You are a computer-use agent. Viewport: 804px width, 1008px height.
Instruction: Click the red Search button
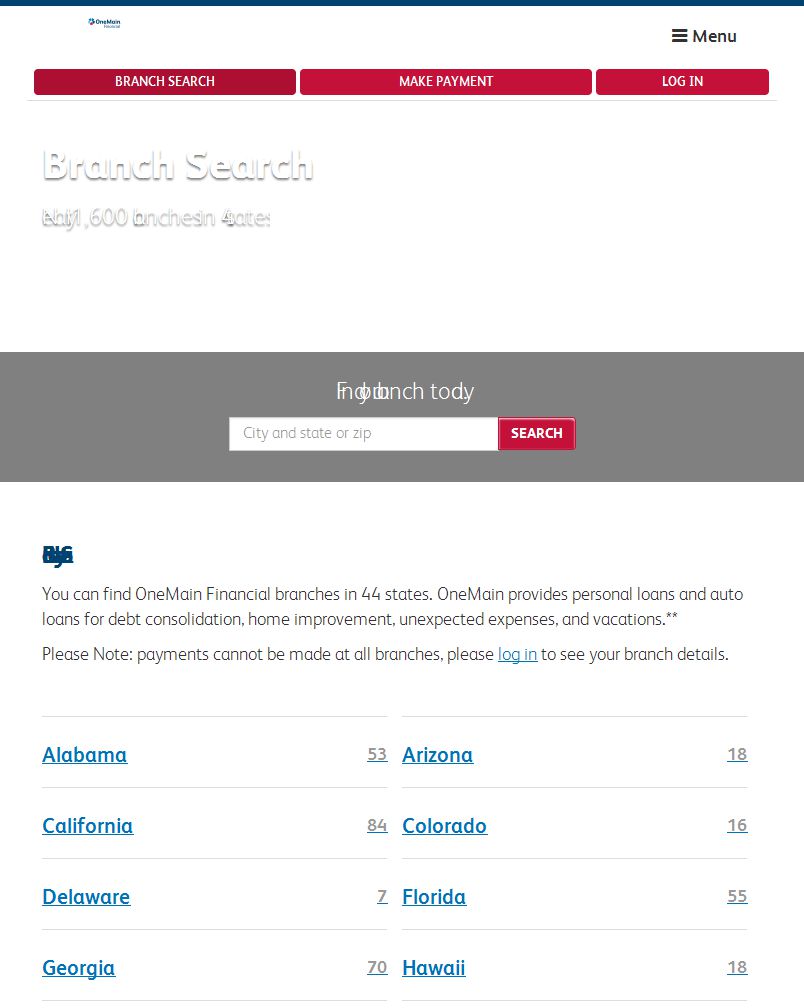(536, 433)
